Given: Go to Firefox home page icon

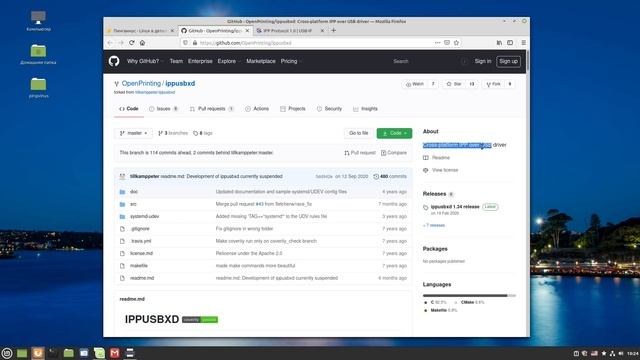Looking at the screenshot, I should click(x=142, y=42).
